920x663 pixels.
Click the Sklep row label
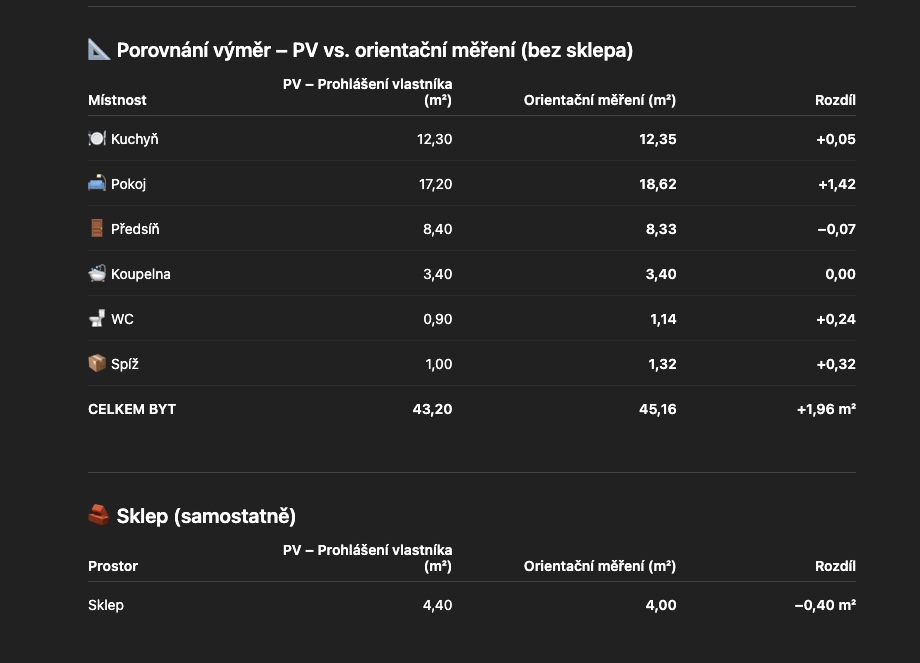[106, 605]
